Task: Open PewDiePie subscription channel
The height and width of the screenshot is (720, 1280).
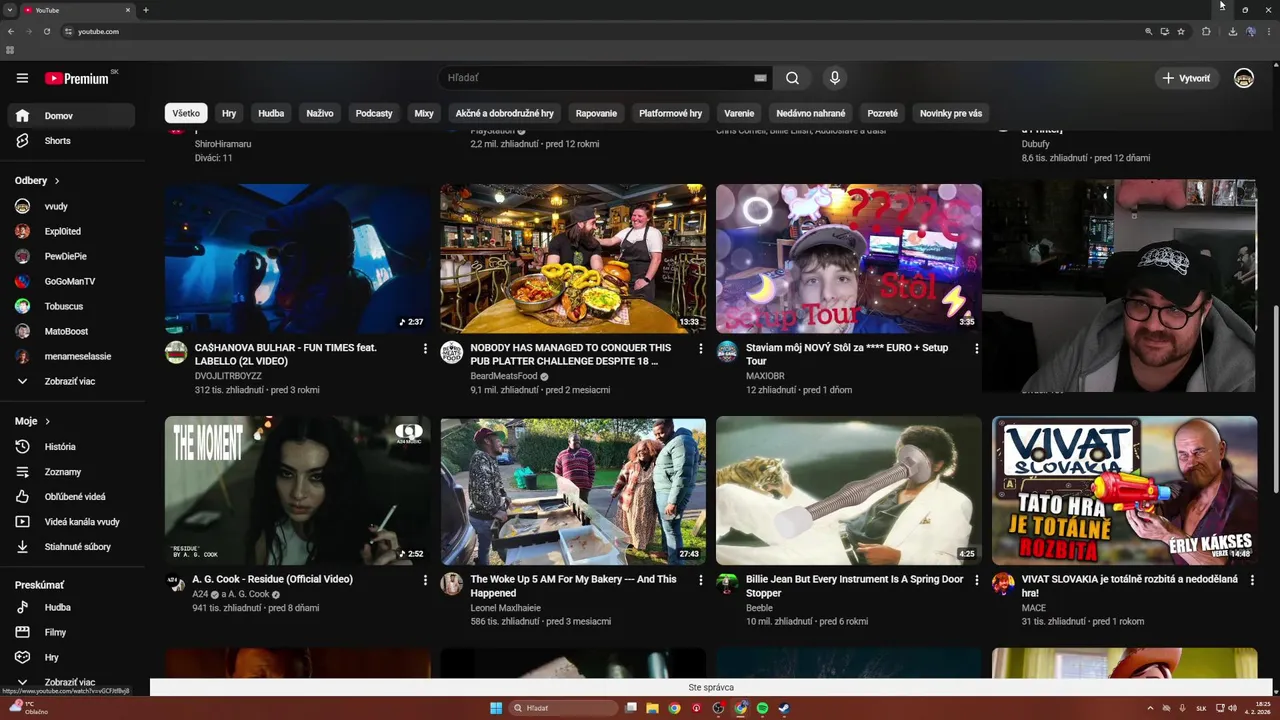Action: tap(70, 257)
